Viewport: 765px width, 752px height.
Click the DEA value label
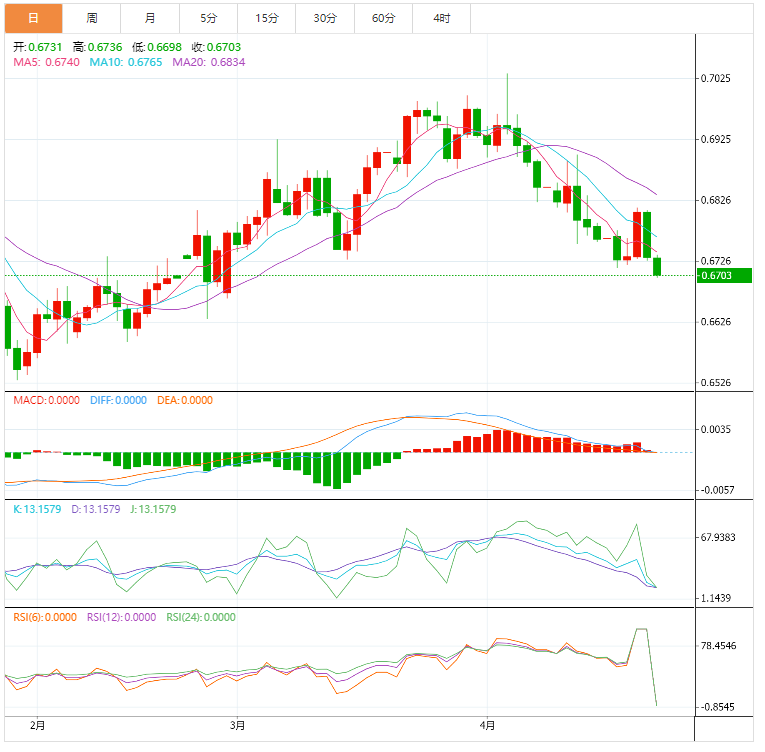click(x=185, y=400)
